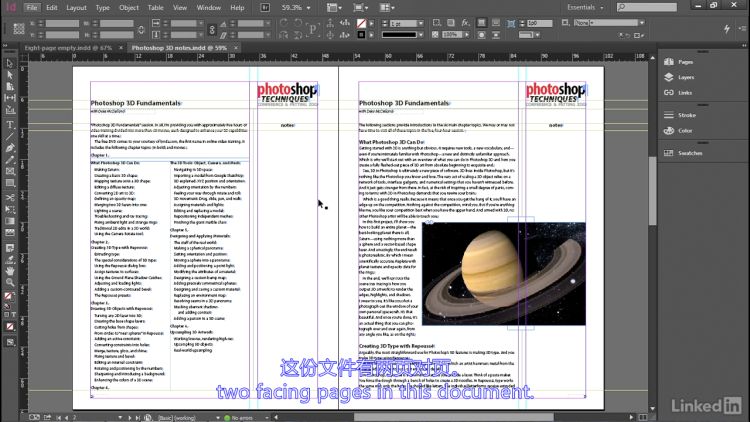Select the Direct Selection tool
Image resolution: width=750 pixels, height=422 pixels.
coord(10,75)
